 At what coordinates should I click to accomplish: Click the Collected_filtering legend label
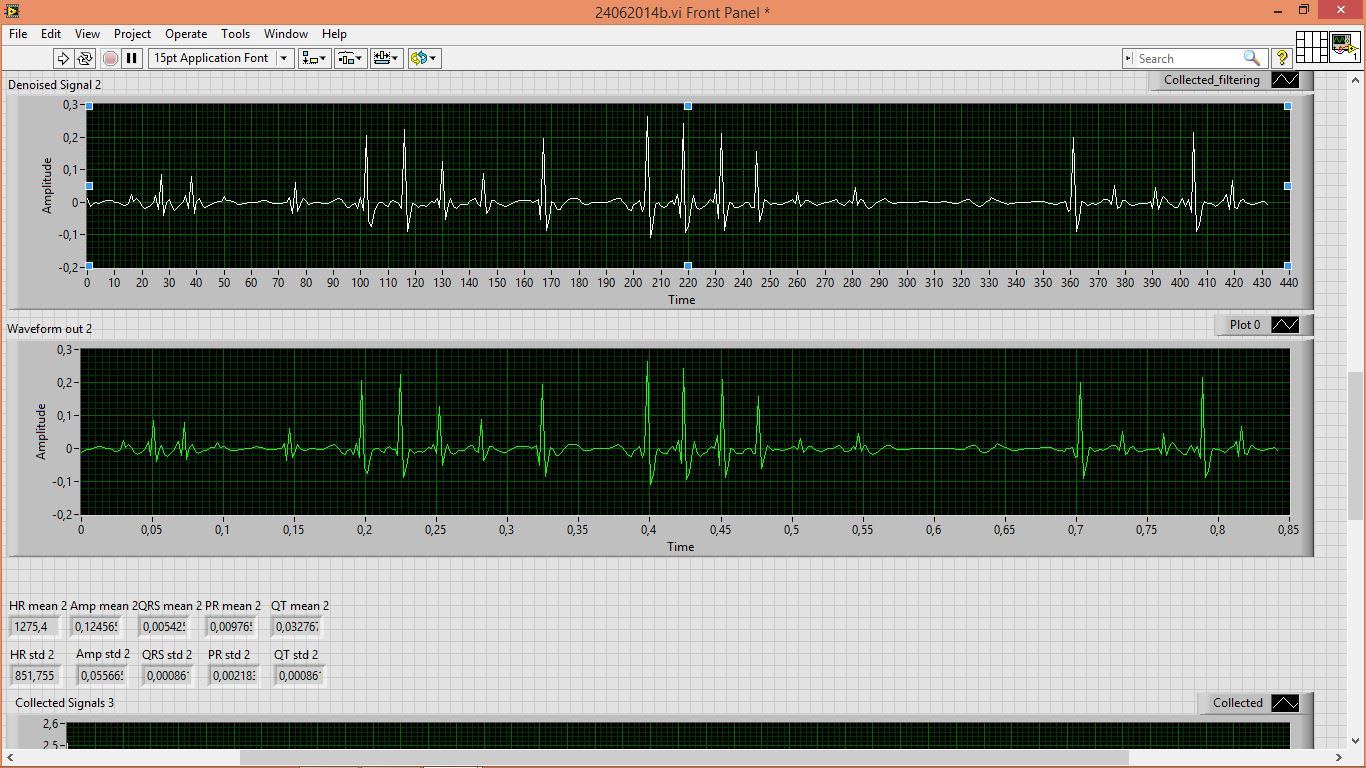1212,80
